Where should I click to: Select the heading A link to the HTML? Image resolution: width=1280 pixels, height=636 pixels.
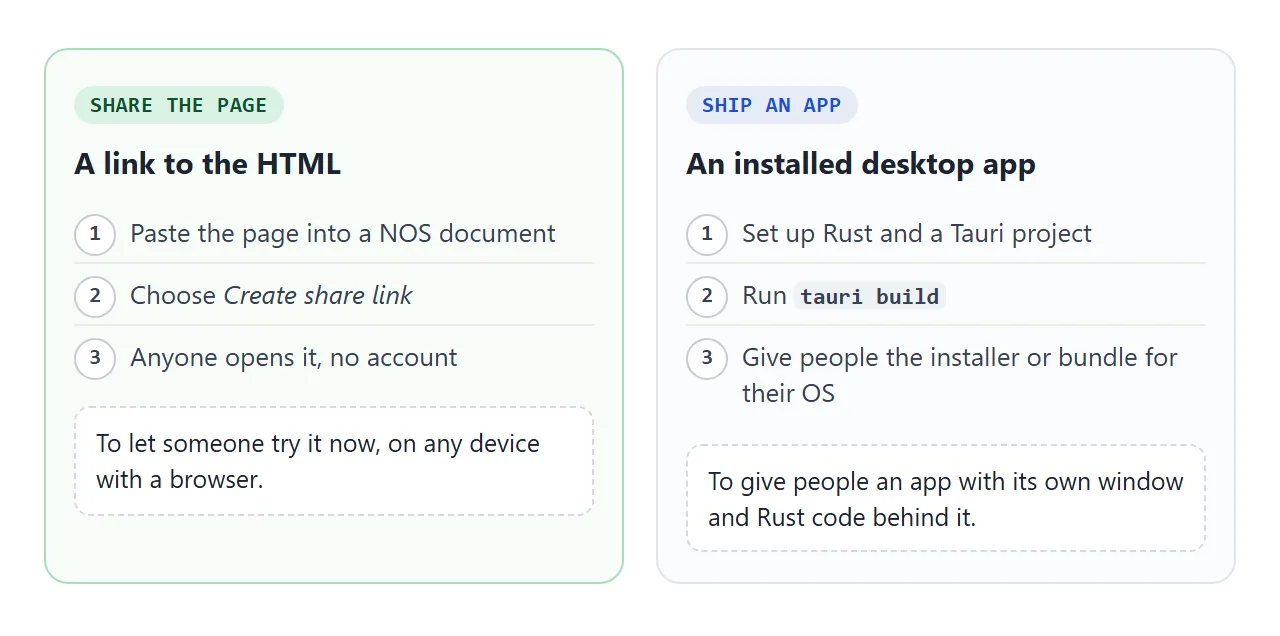tap(208, 164)
